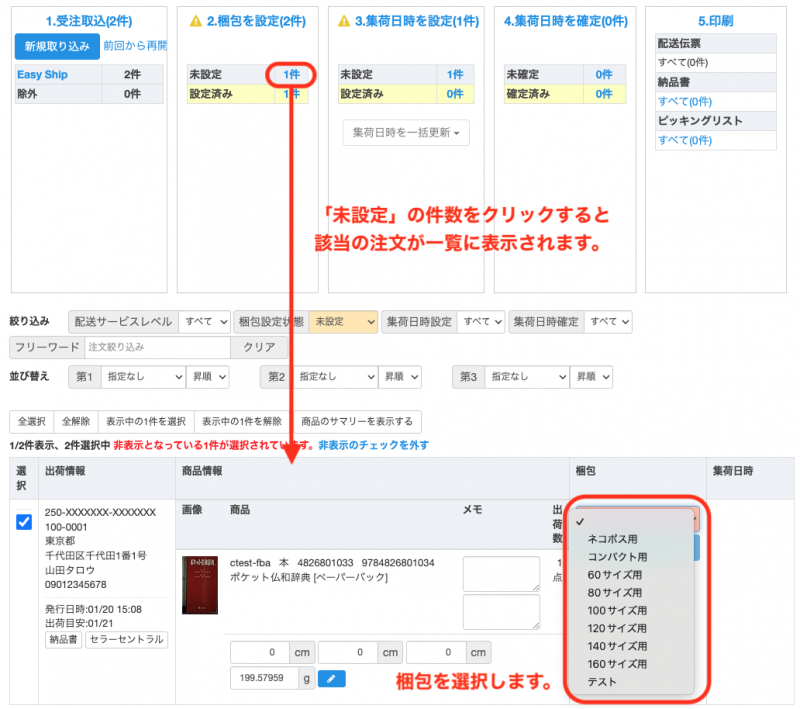Open 配送サービスレベル filter dropdown
The width and height of the screenshot is (800, 709).
[x=205, y=322]
